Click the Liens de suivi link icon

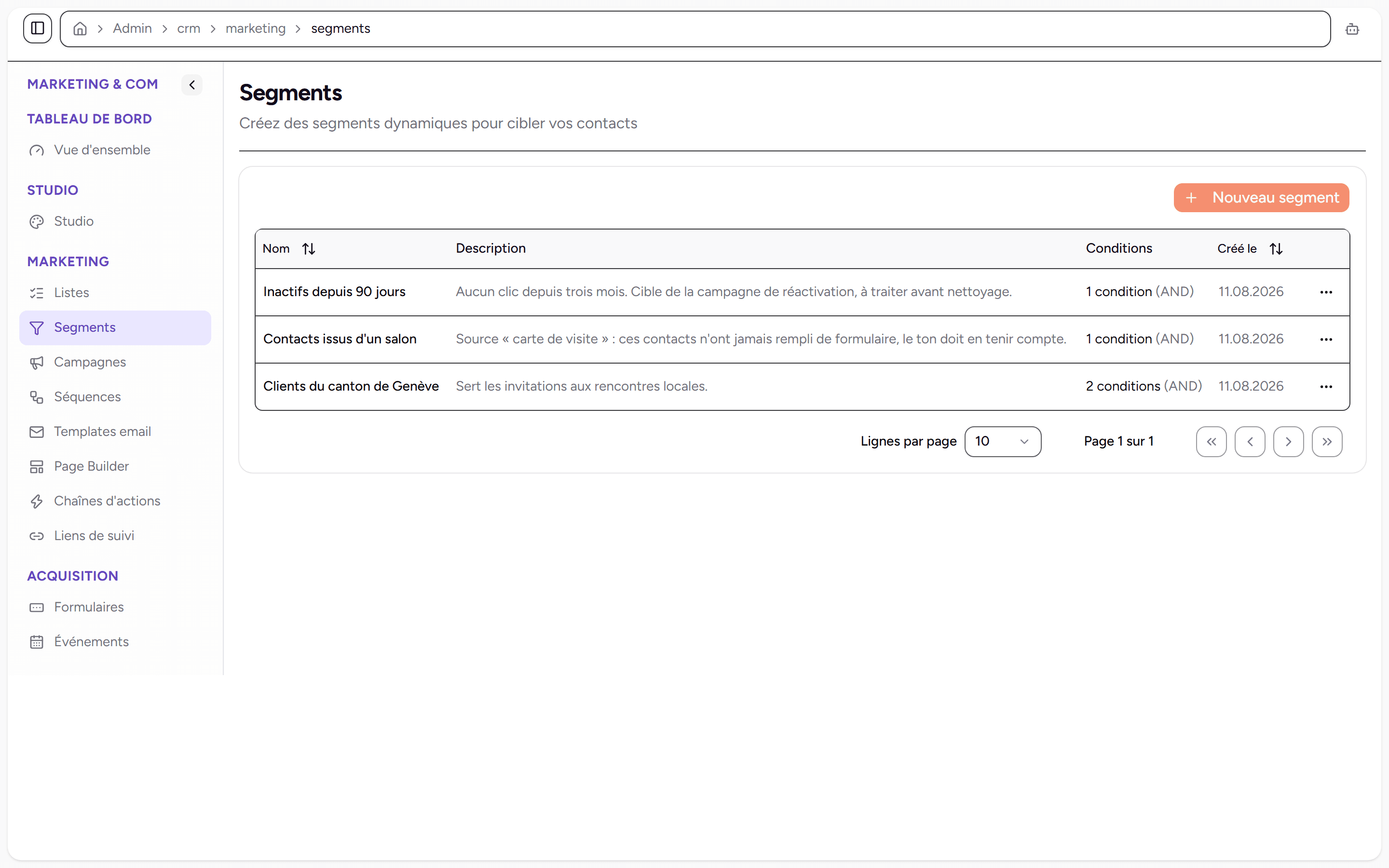(37, 536)
